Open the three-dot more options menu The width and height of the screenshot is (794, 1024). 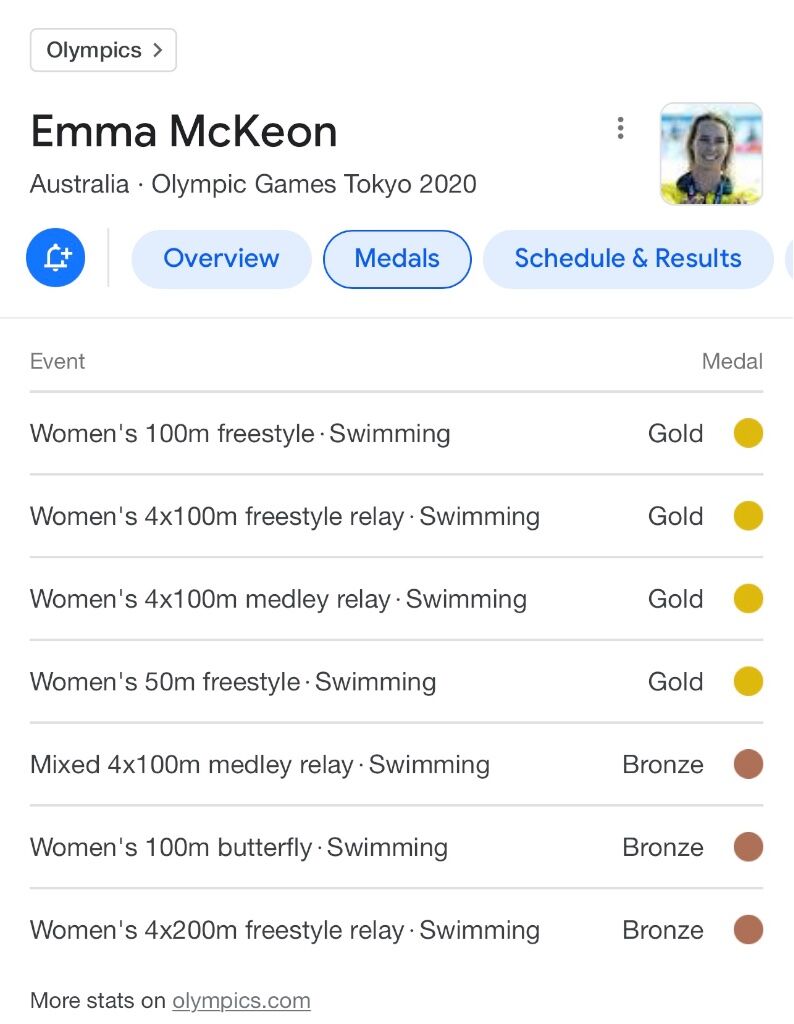(620, 128)
